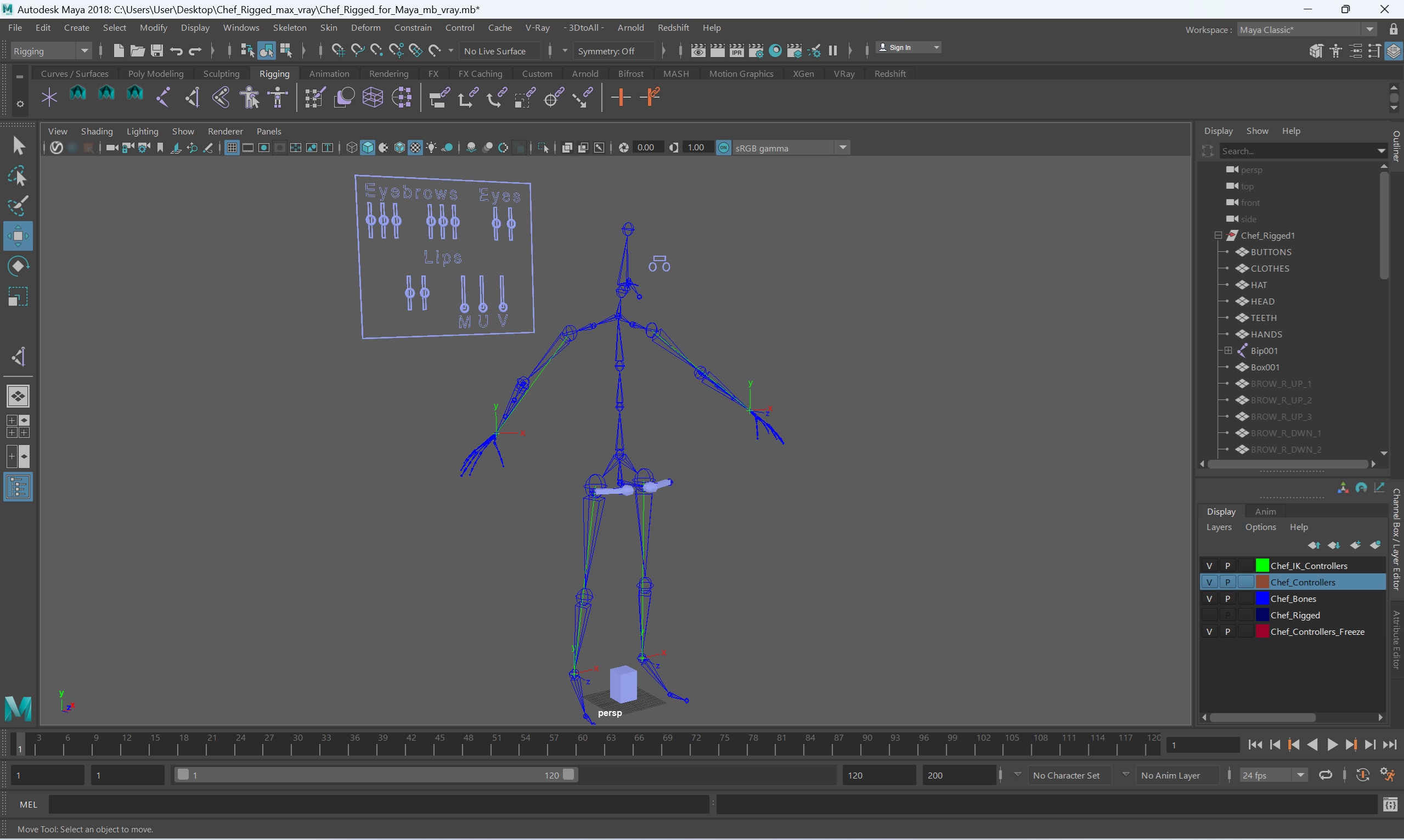Click the MEL script type label
Screen dimensions: 1404x840
(x=29, y=804)
